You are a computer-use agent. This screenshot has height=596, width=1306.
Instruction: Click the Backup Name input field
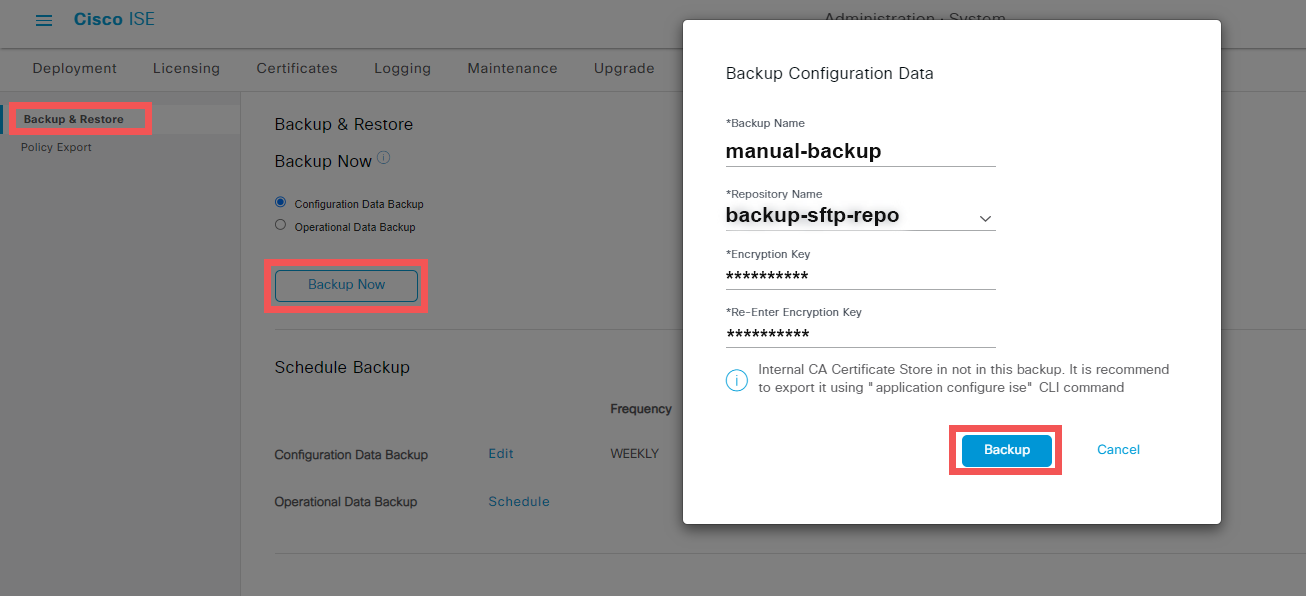coord(860,152)
